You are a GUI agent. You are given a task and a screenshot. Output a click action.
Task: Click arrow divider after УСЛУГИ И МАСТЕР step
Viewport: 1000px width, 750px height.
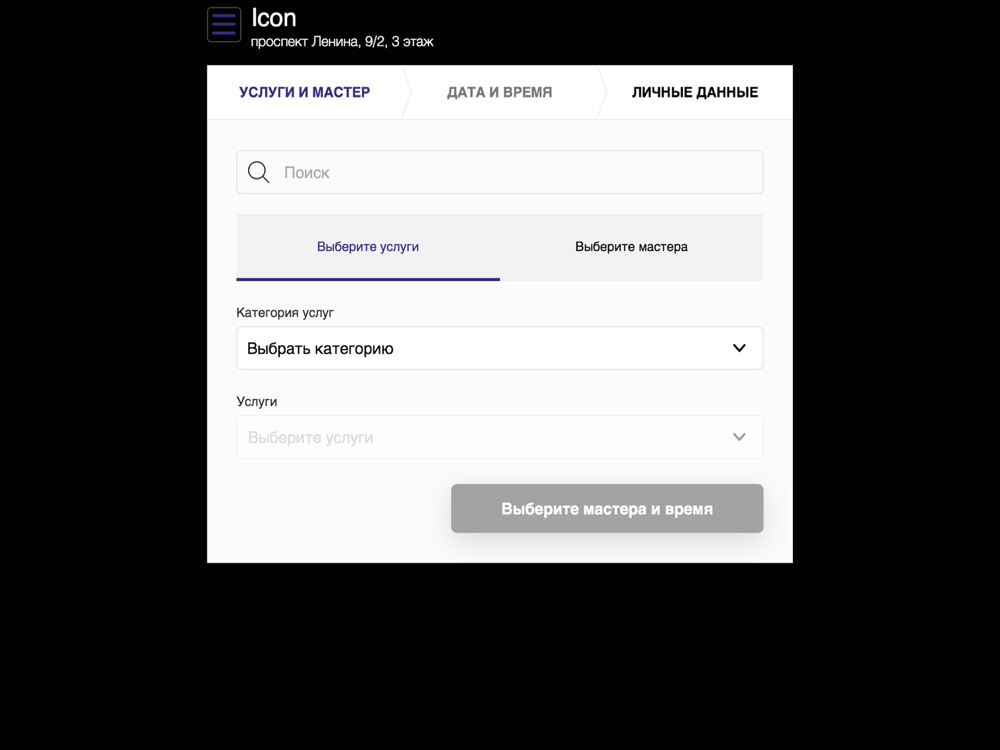407,92
